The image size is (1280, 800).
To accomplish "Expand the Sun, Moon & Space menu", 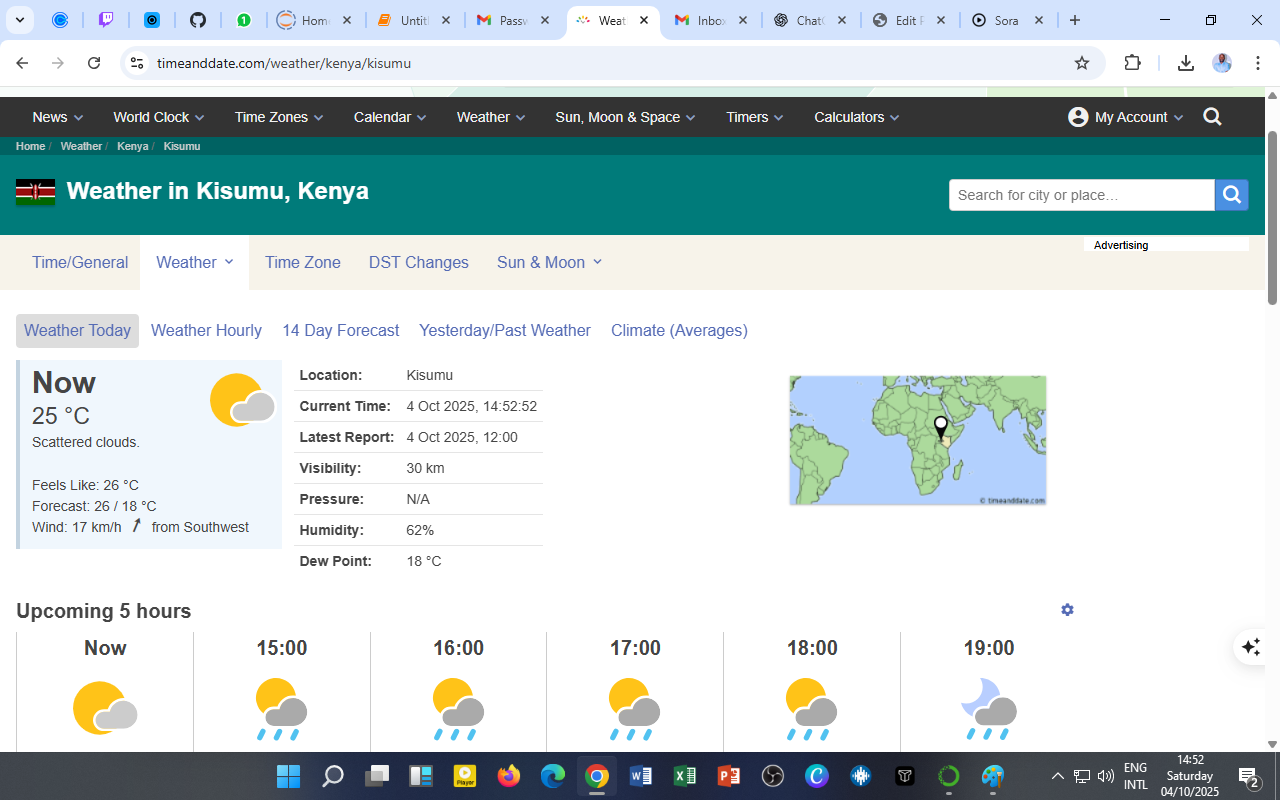I will [x=626, y=117].
